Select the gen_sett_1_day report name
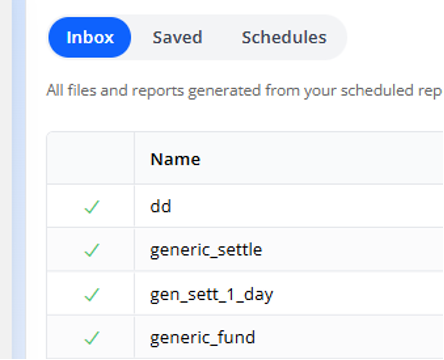This screenshot has width=444, height=360. (x=212, y=295)
